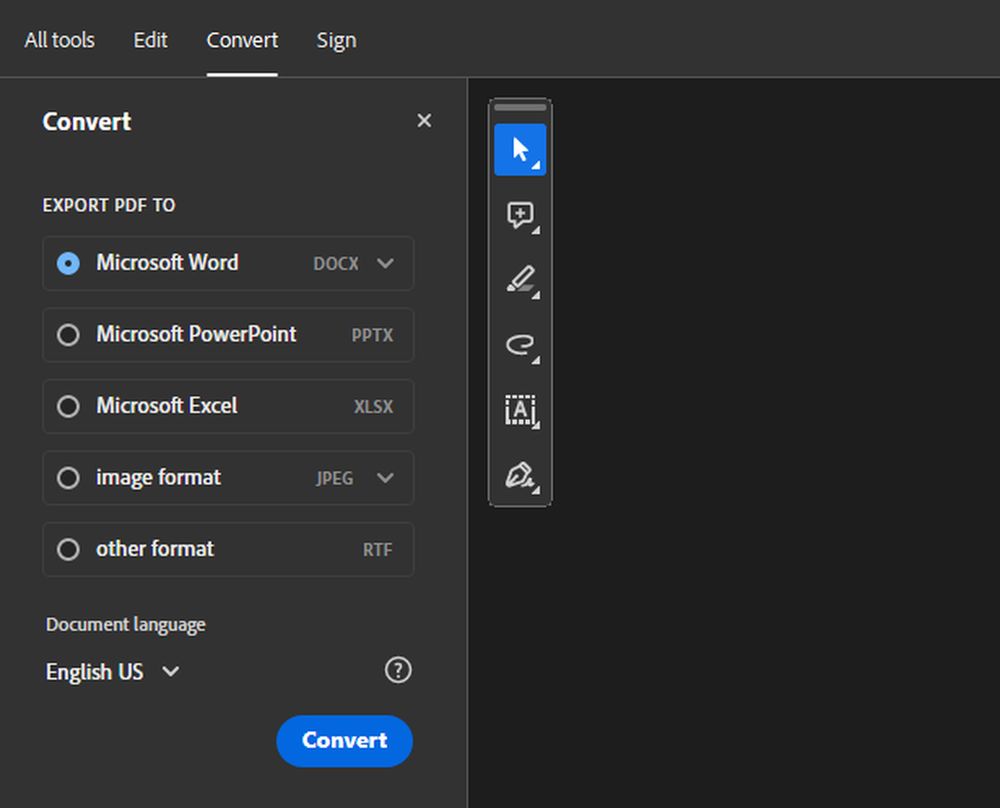Pick the Highlight tool
This screenshot has height=808, width=1000.
click(x=520, y=281)
